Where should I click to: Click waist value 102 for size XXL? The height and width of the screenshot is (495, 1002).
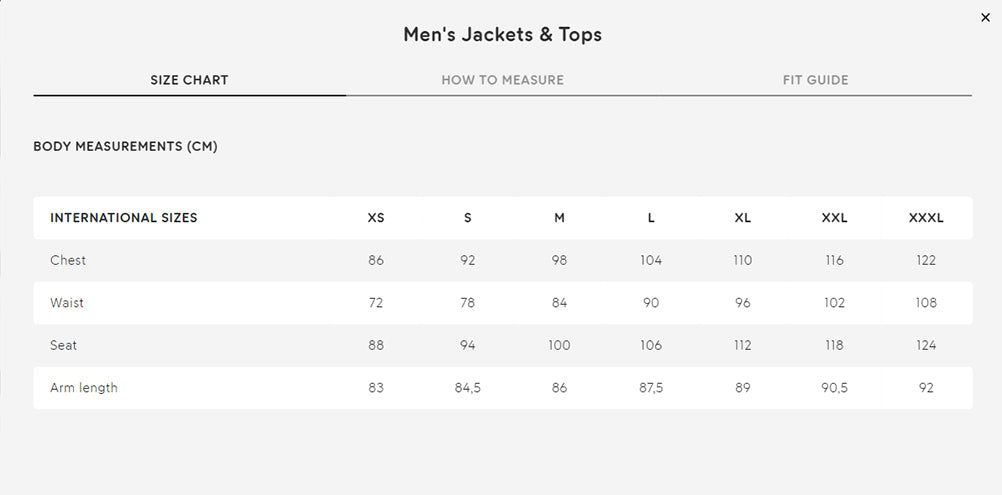coord(834,303)
